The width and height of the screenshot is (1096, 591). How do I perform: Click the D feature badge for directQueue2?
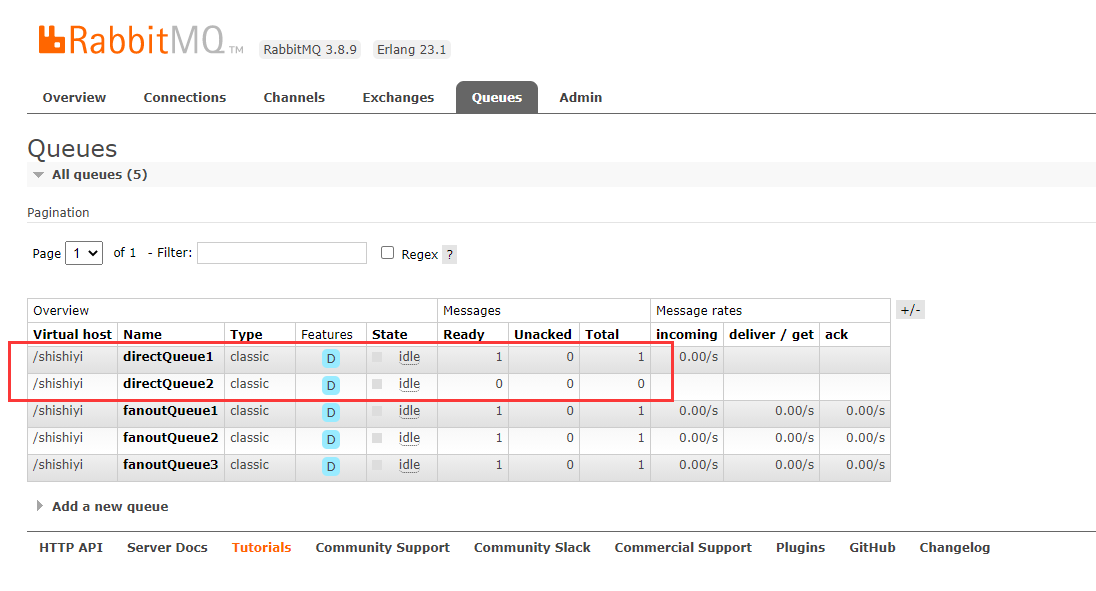click(331, 385)
